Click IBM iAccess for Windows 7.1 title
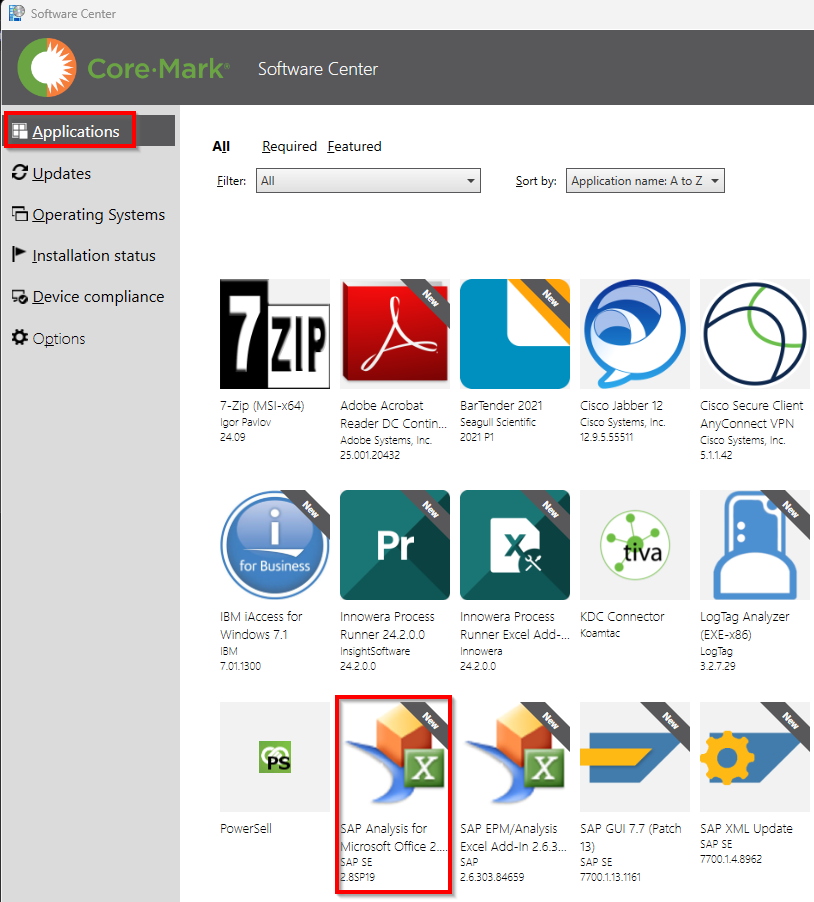The width and height of the screenshot is (814, 902). [x=261, y=625]
